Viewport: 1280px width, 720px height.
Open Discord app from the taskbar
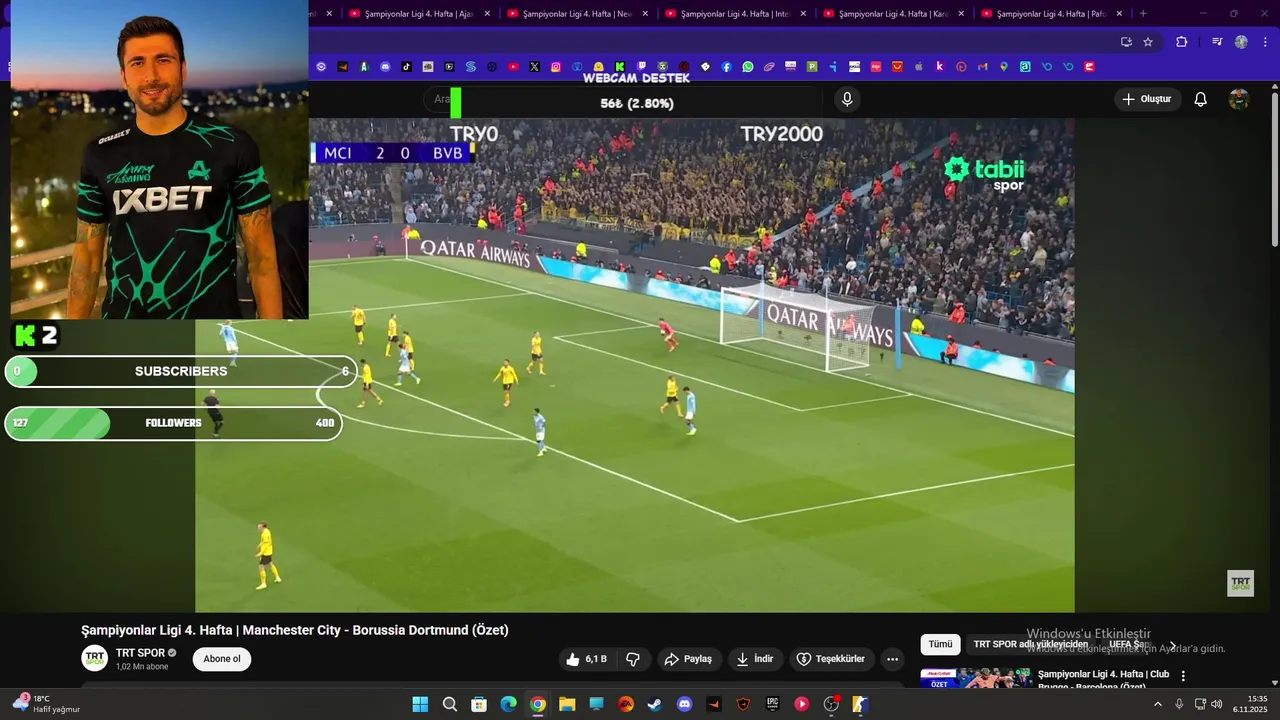(684, 704)
